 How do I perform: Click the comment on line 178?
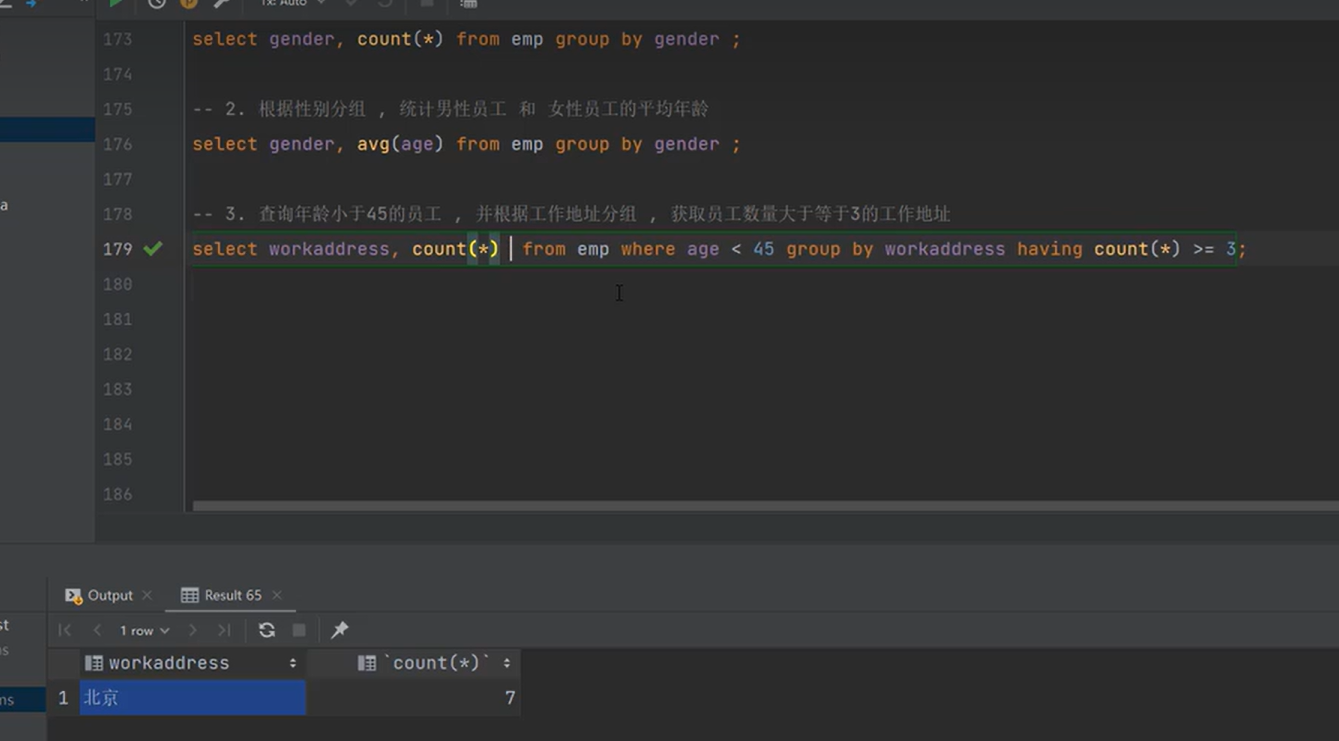point(572,214)
